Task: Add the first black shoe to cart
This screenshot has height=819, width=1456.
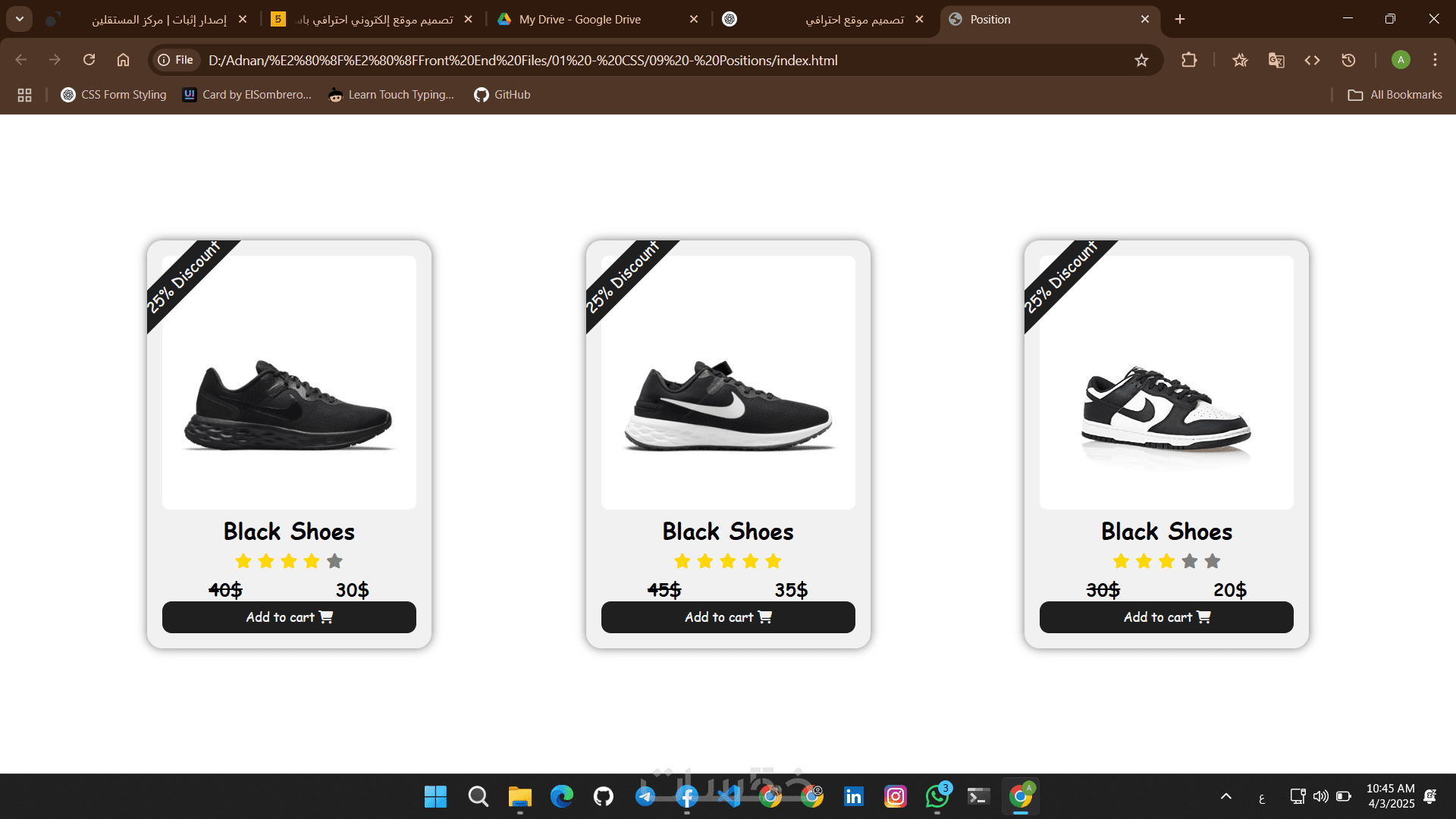Action: (289, 617)
